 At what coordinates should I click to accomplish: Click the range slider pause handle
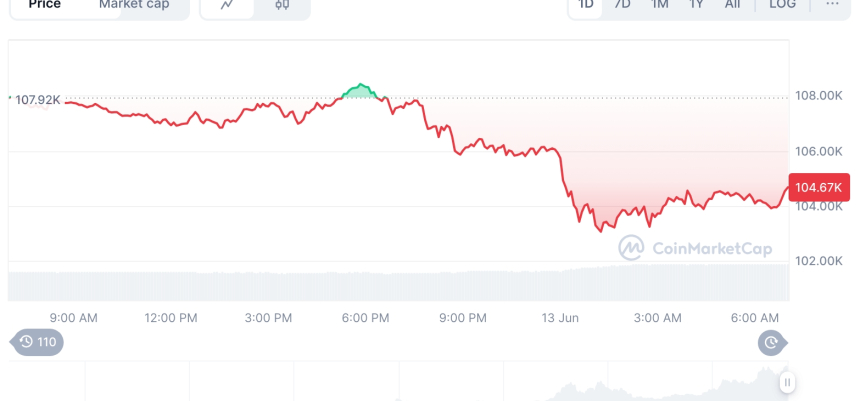click(788, 381)
